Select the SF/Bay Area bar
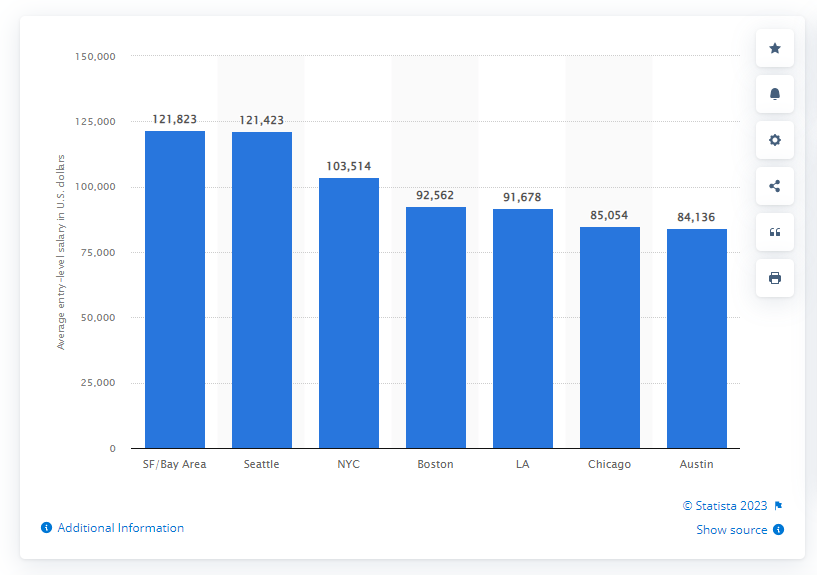This screenshot has height=575, width=817. (175, 290)
